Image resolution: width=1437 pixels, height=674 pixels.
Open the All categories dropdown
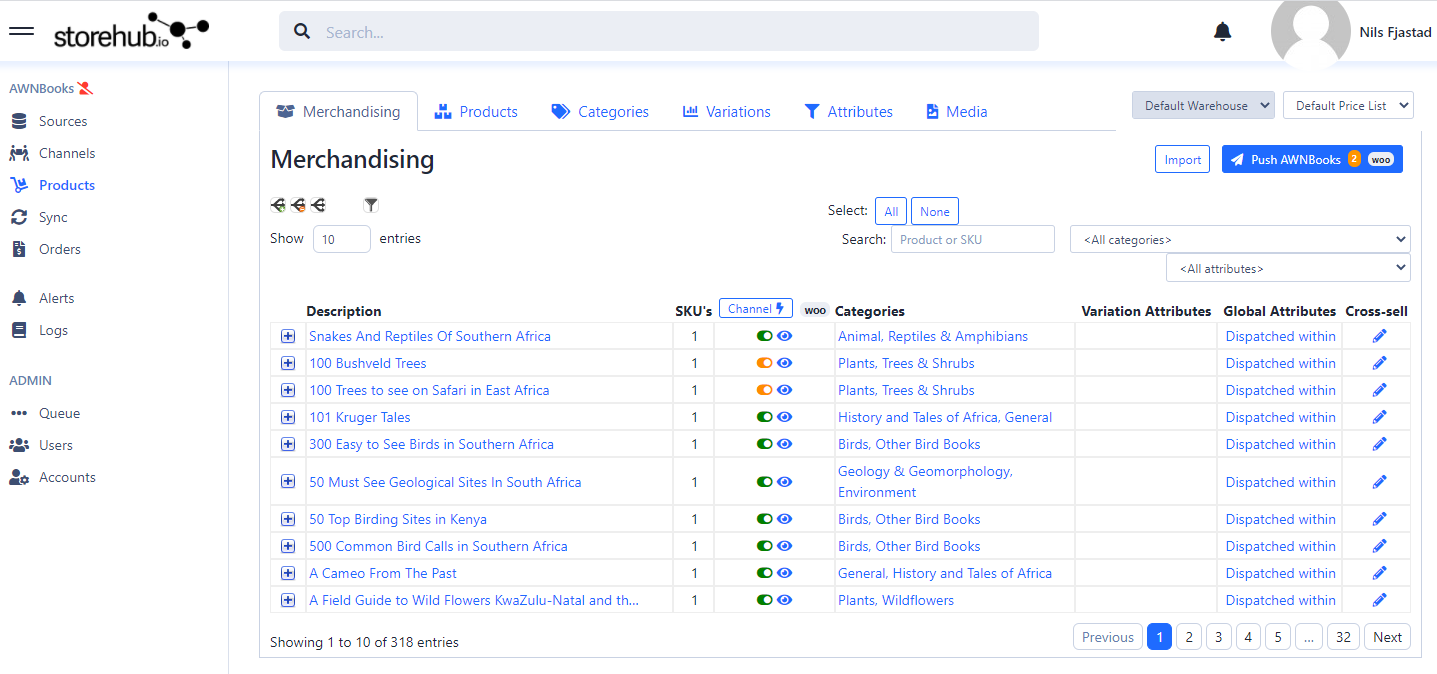(x=1239, y=240)
